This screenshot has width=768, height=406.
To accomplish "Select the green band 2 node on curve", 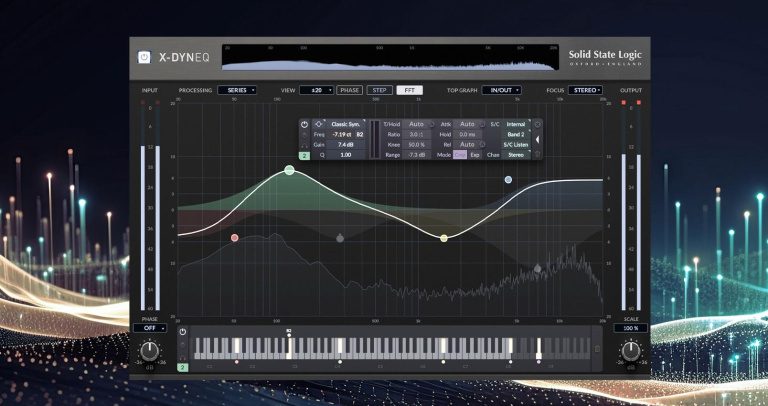I will tap(289, 170).
